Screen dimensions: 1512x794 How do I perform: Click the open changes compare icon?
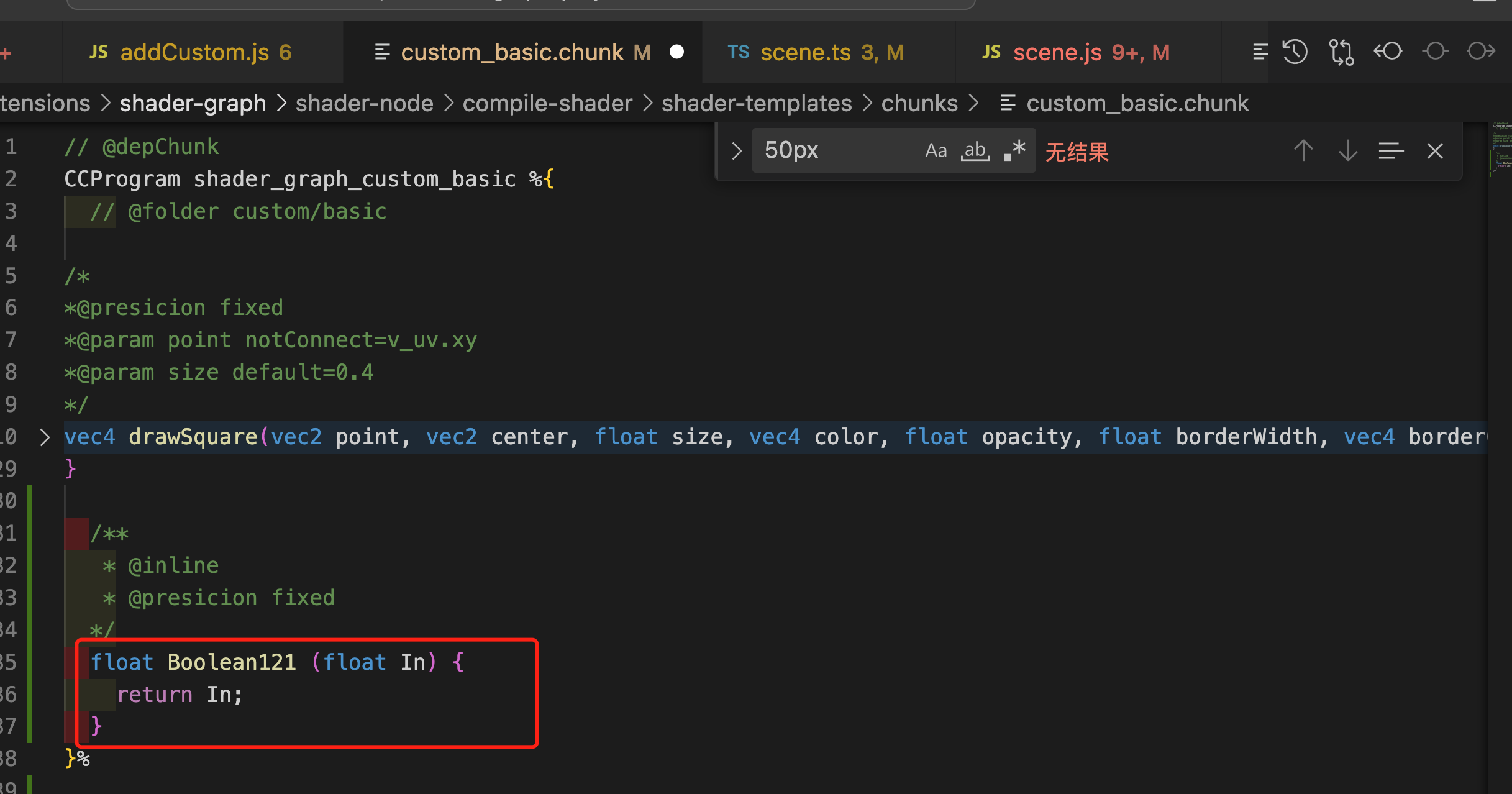(1341, 52)
